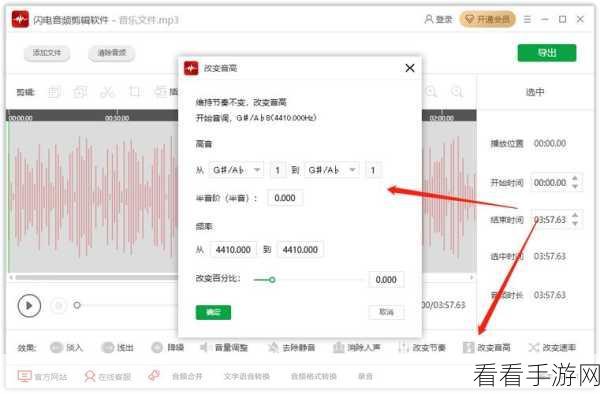Click the 添加文件 button
The image size is (600, 394).
click(x=47, y=53)
